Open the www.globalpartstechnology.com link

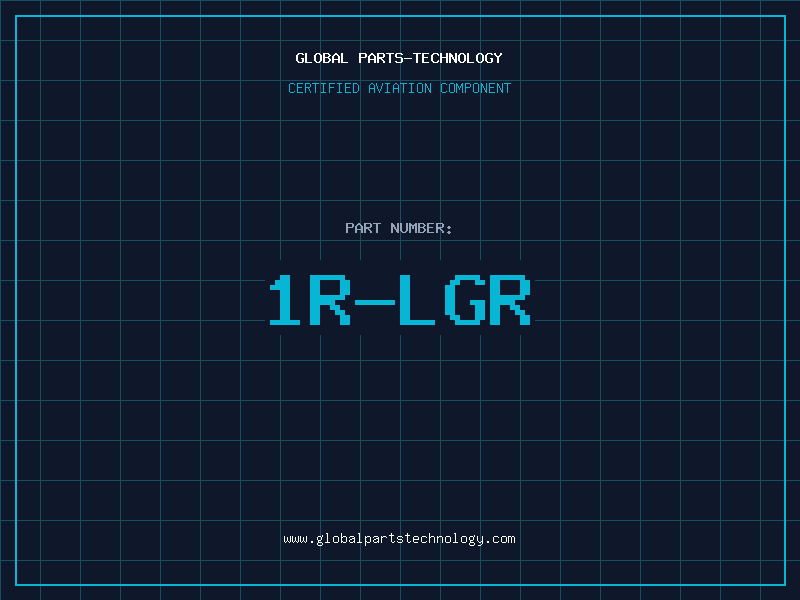399,539
